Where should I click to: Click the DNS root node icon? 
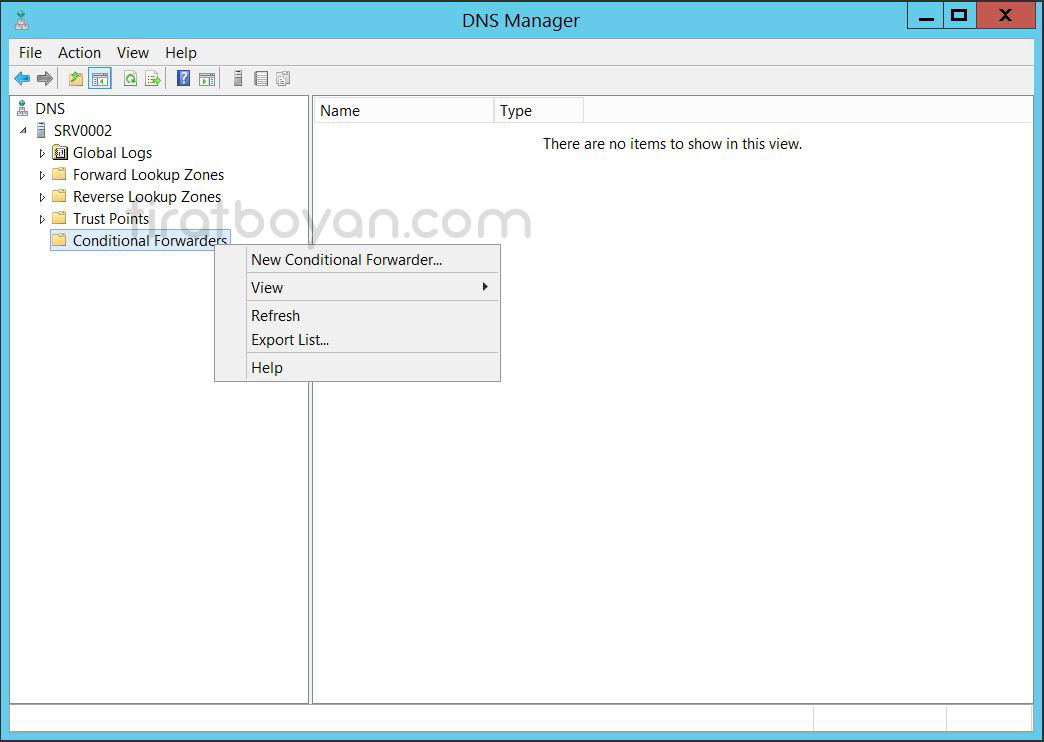[x=22, y=108]
